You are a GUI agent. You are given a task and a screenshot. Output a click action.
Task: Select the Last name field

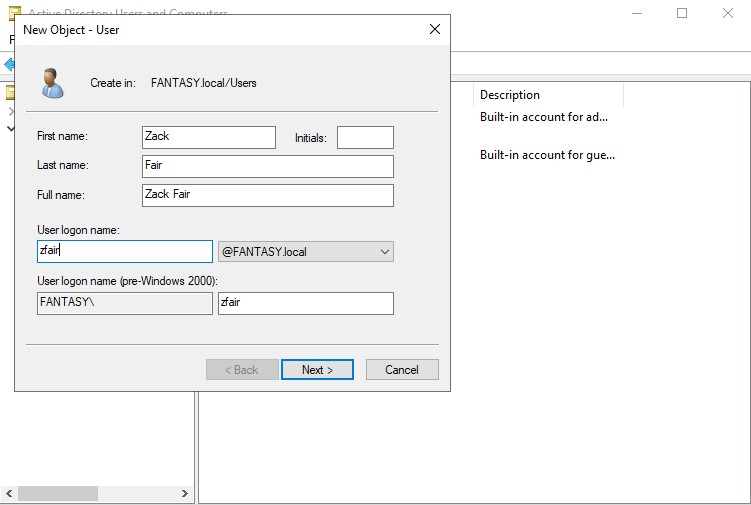pyautogui.click(x=268, y=166)
